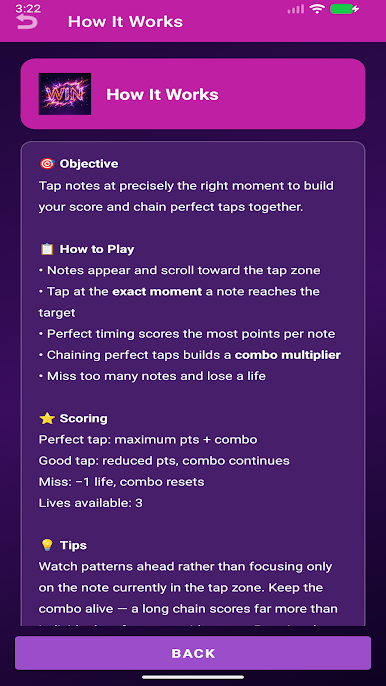Tap the How to Play heading

point(97,249)
